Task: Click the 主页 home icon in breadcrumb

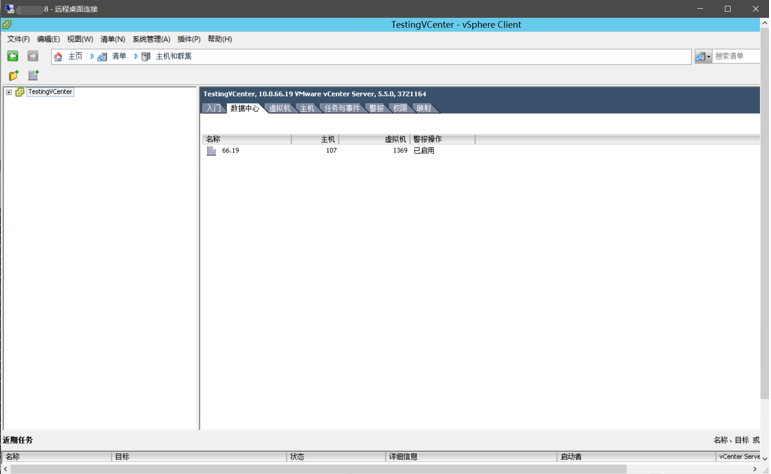Action: 58,57
